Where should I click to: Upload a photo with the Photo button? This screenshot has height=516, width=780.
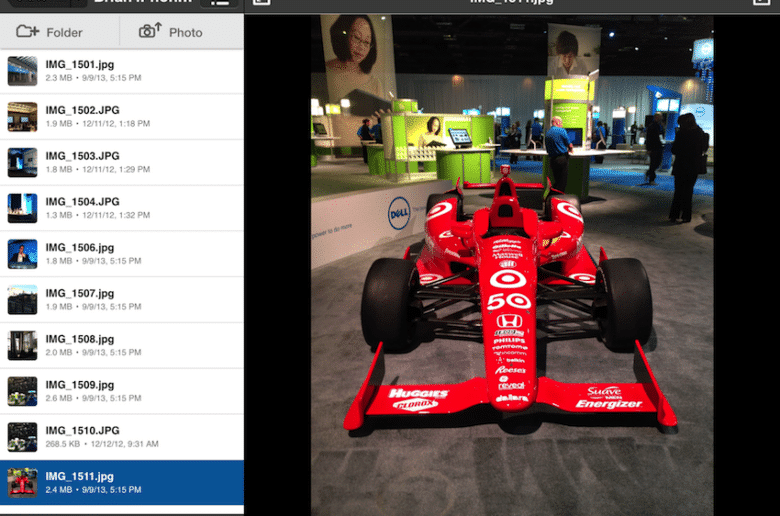coord(171,31)
